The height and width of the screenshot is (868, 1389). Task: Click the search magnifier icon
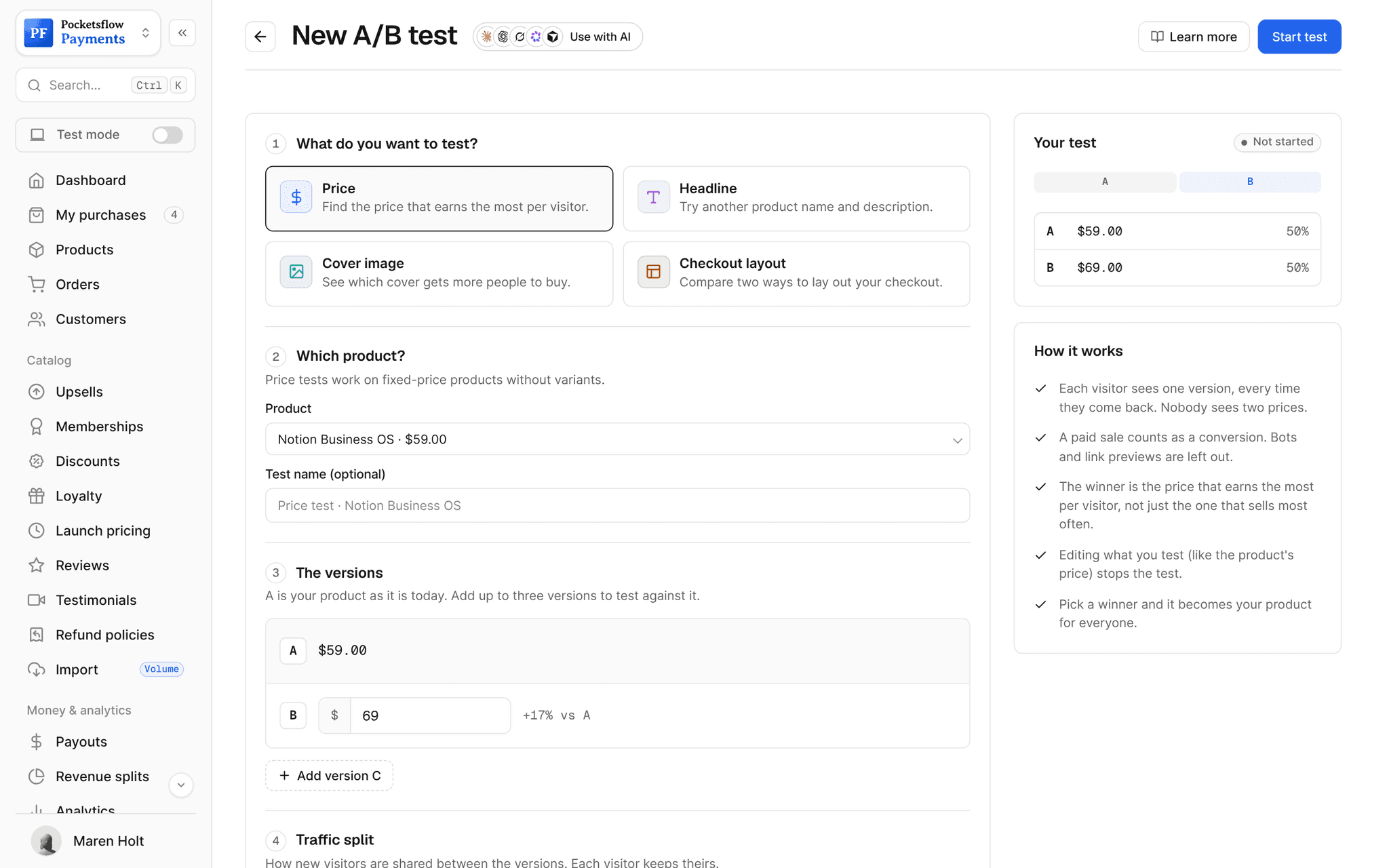34,85
